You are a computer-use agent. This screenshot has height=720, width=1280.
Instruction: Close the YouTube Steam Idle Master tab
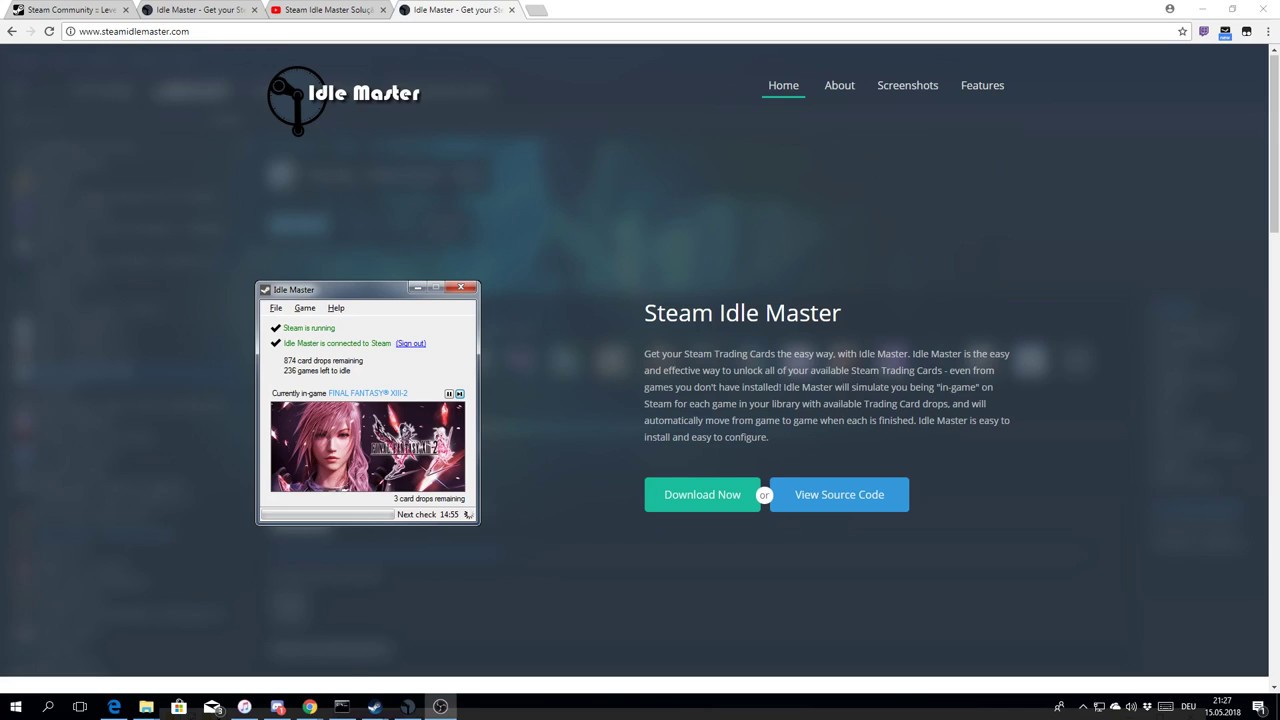(382, 10)
